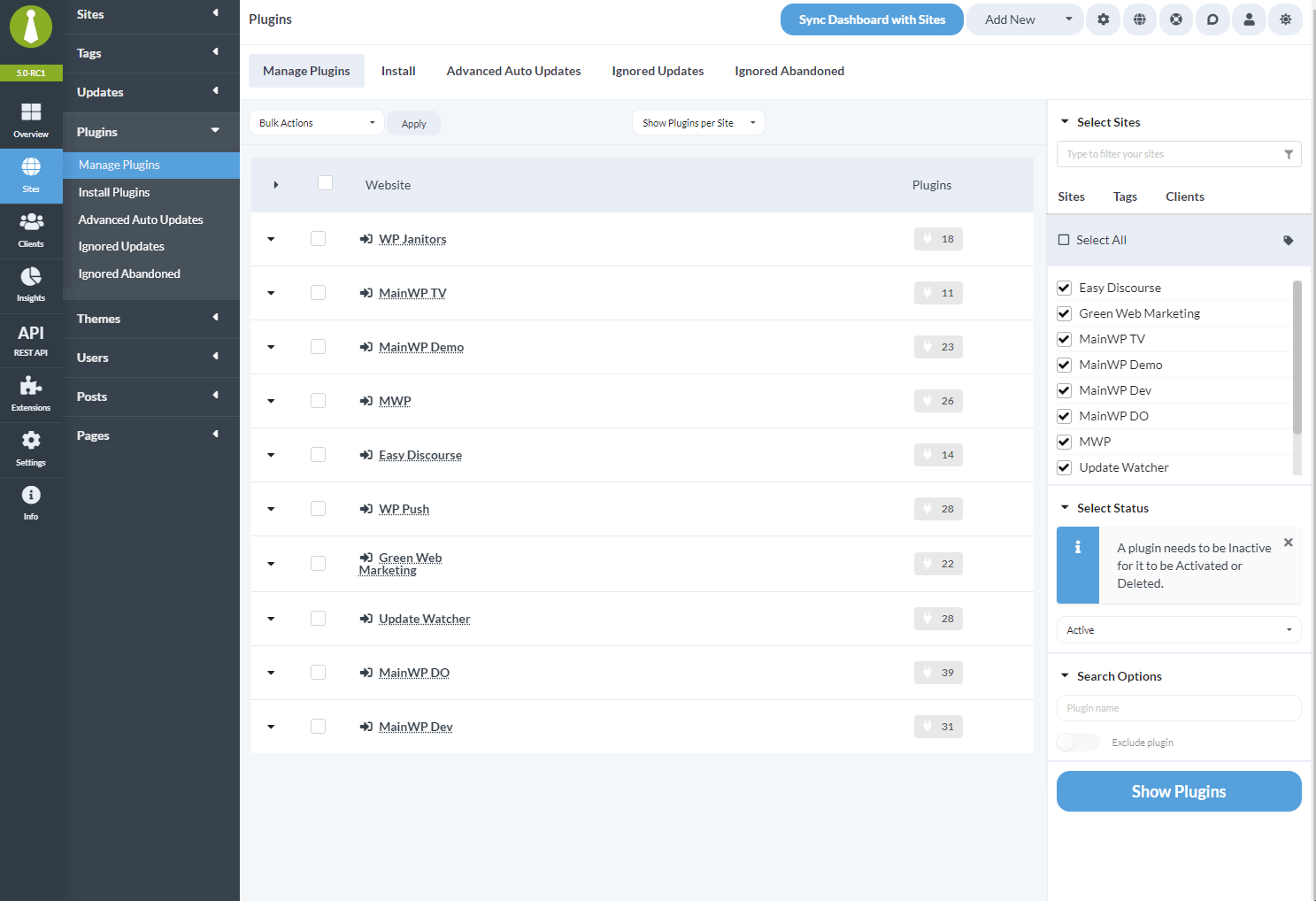Image resolution: width=1316 pixels, height=901 pixels.
Task: Toggle the Select All sites checkbox
Action: pyautogui.click(x=1063, y=239)
